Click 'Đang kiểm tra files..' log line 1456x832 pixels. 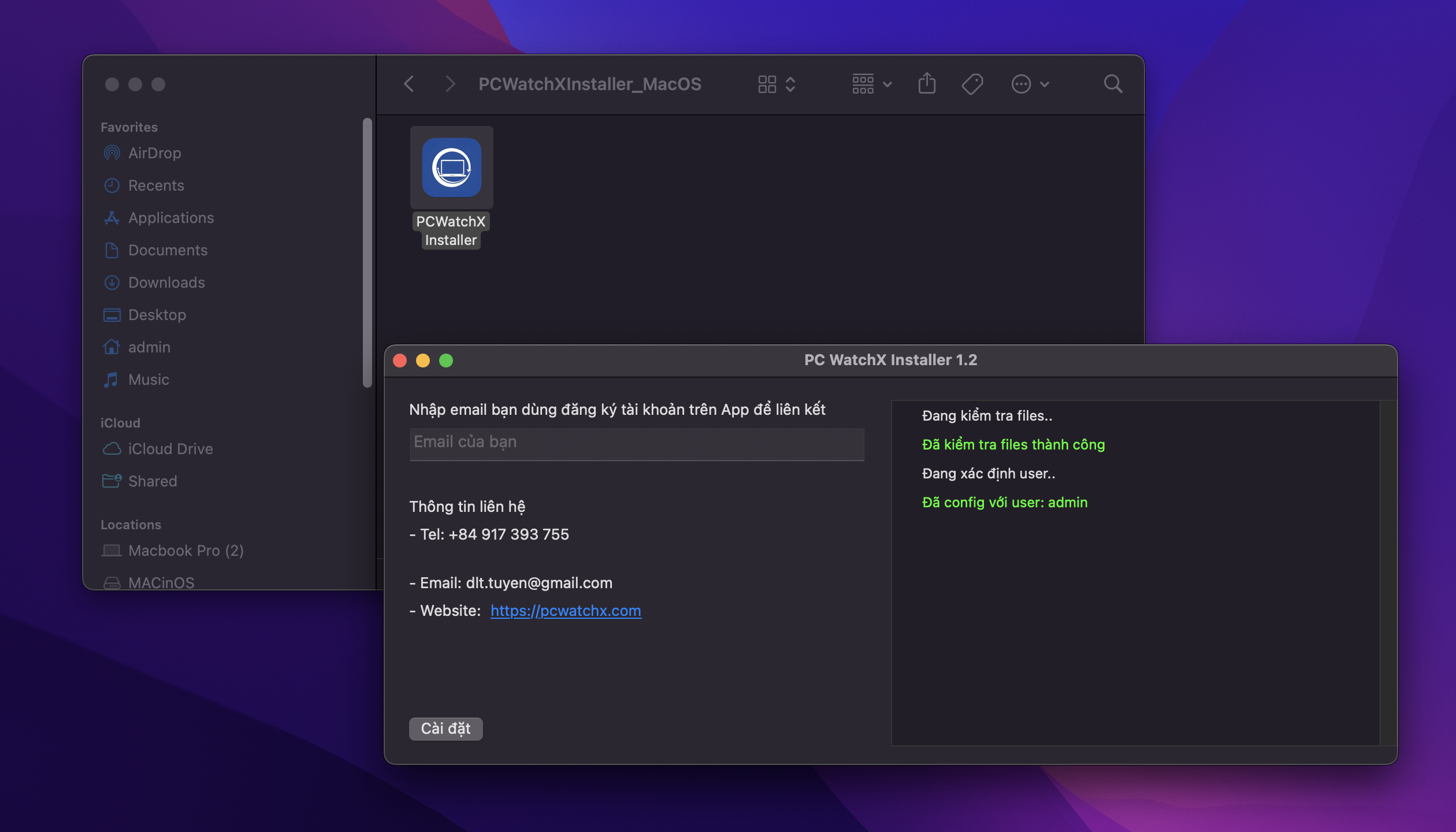(x=987, y=416)
